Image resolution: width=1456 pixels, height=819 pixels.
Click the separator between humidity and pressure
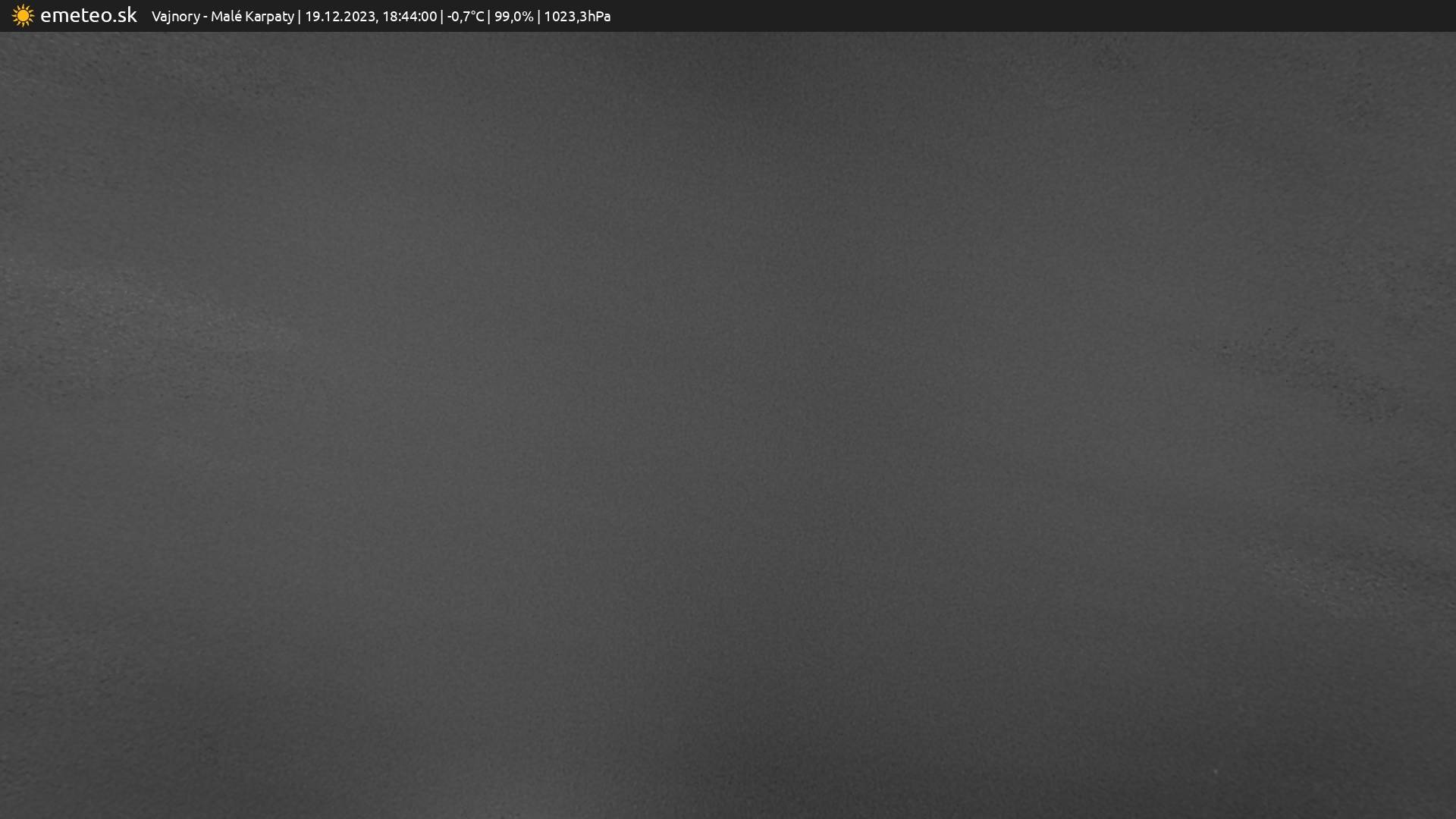(x=538, y=17)
